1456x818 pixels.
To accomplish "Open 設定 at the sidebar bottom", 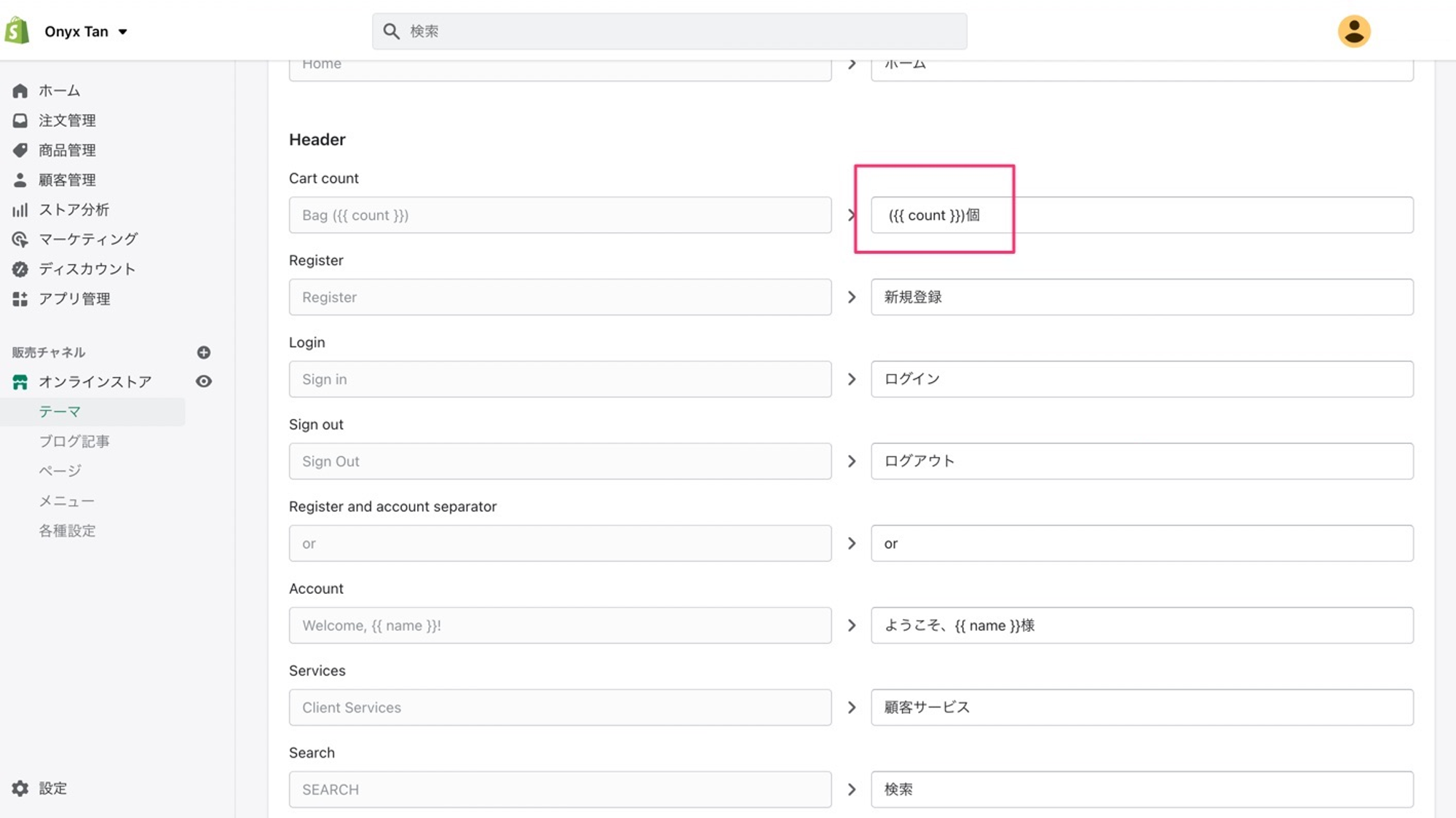I will pos(52,788).
